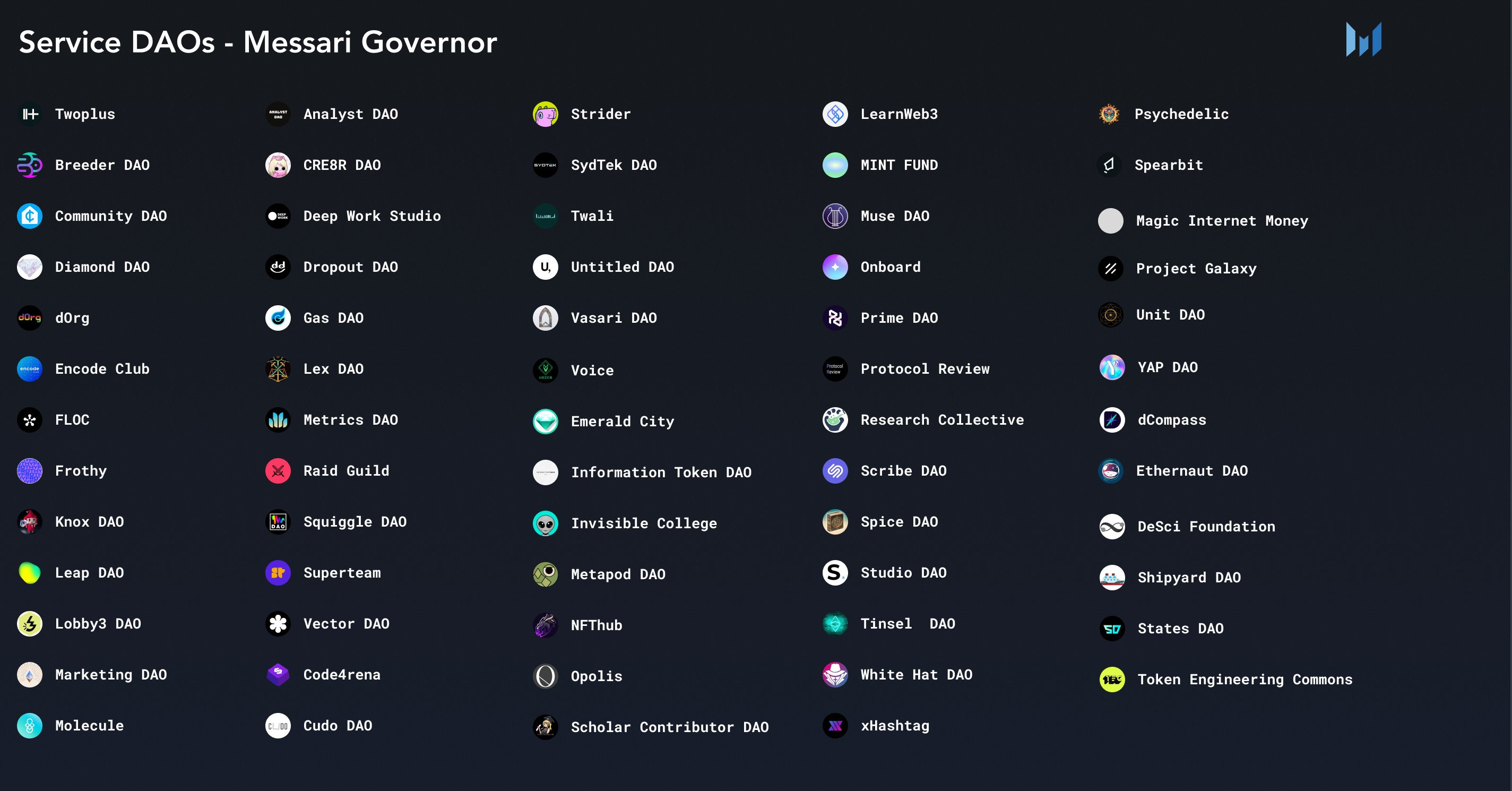Click the Lobby3 DAO lightning icon
This screenshot has height=791, width=1512.
point(29,624)
